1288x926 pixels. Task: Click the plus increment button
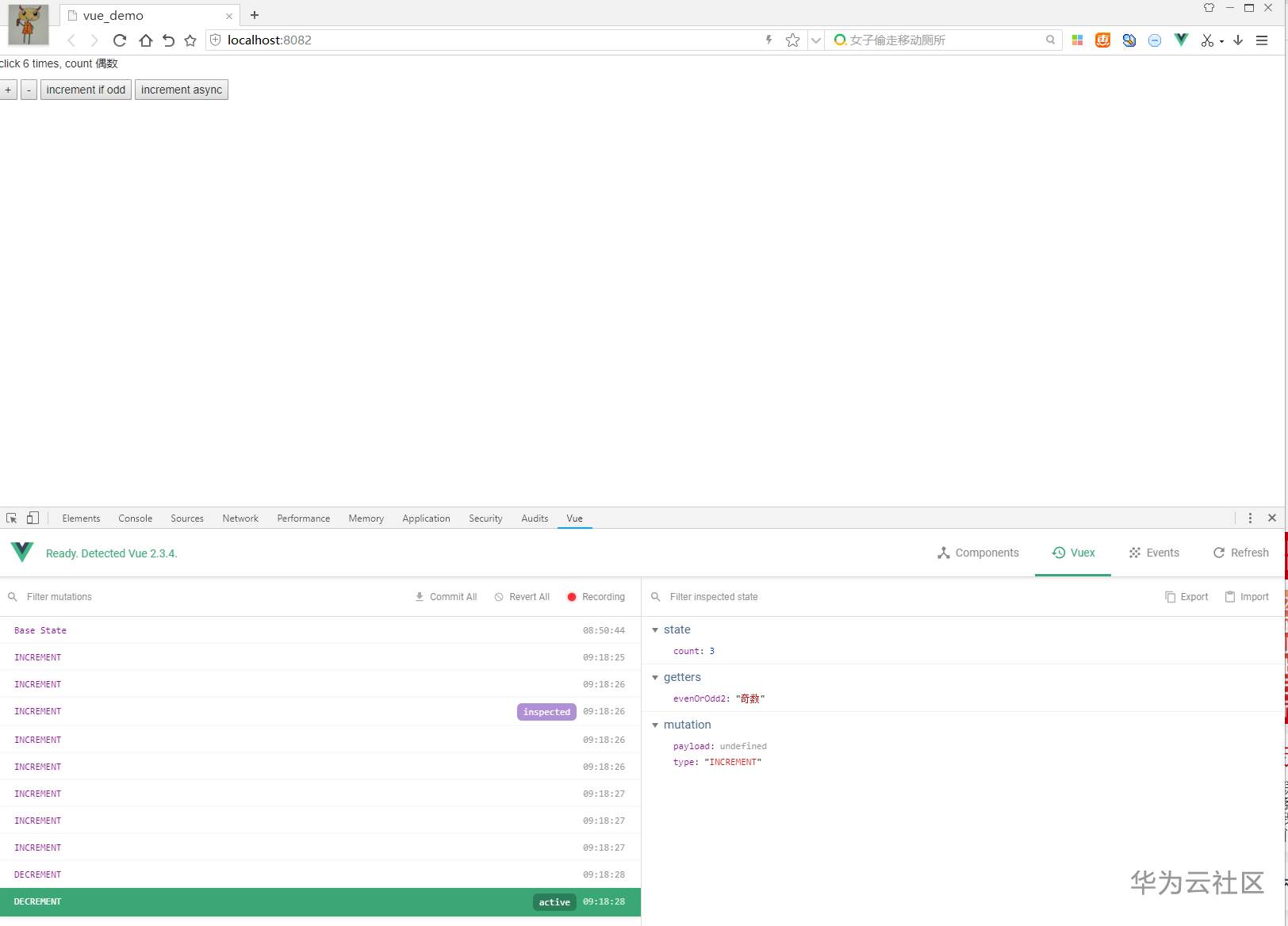click(8, 90)
